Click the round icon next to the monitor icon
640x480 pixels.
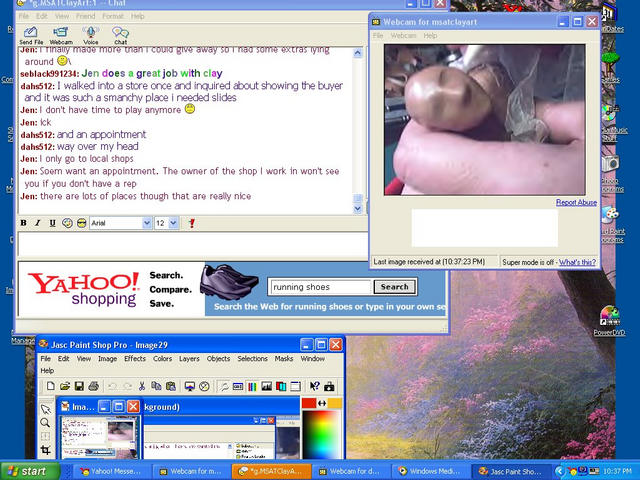204,386
